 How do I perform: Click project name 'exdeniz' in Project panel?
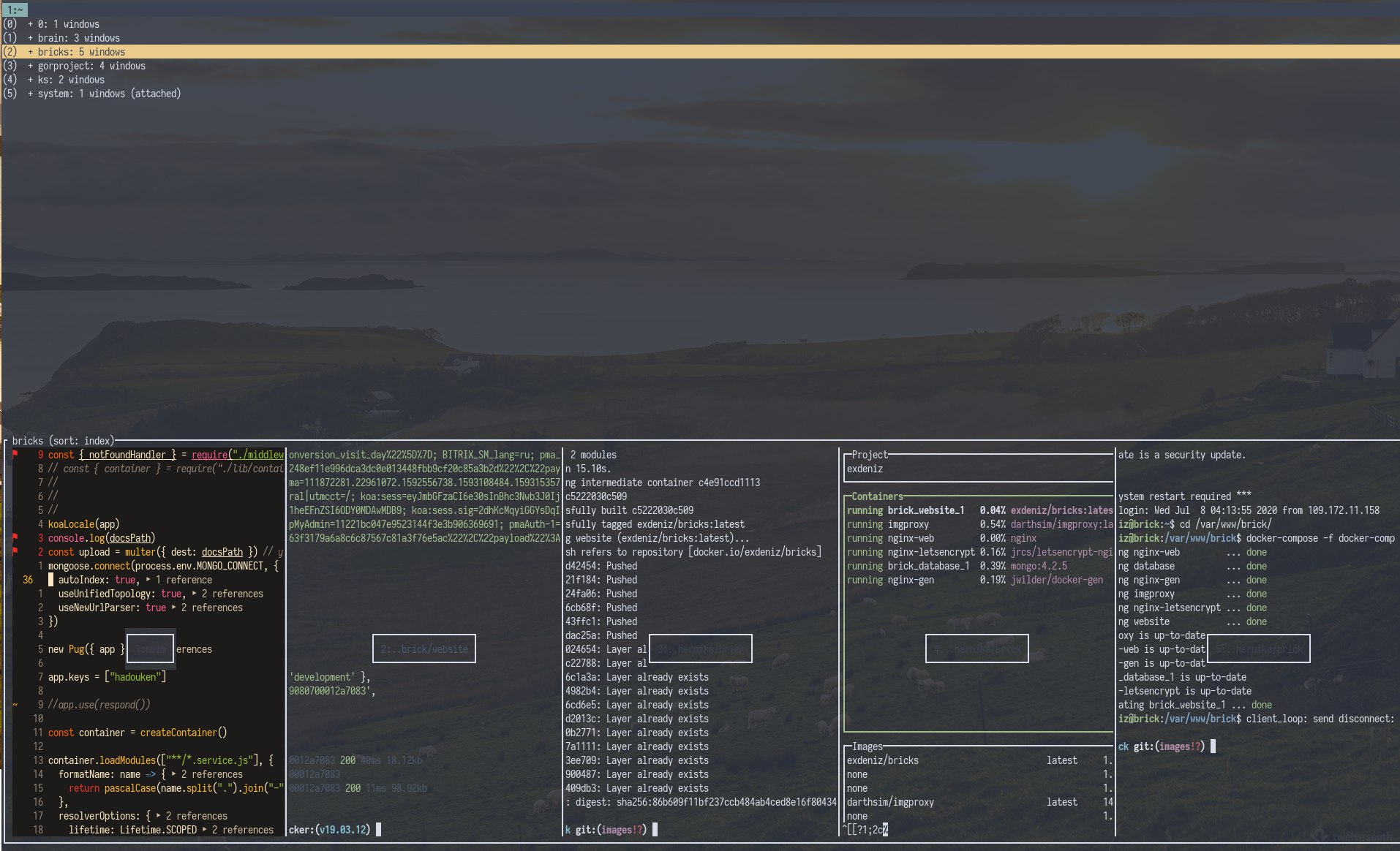click(x=865, y=469)
